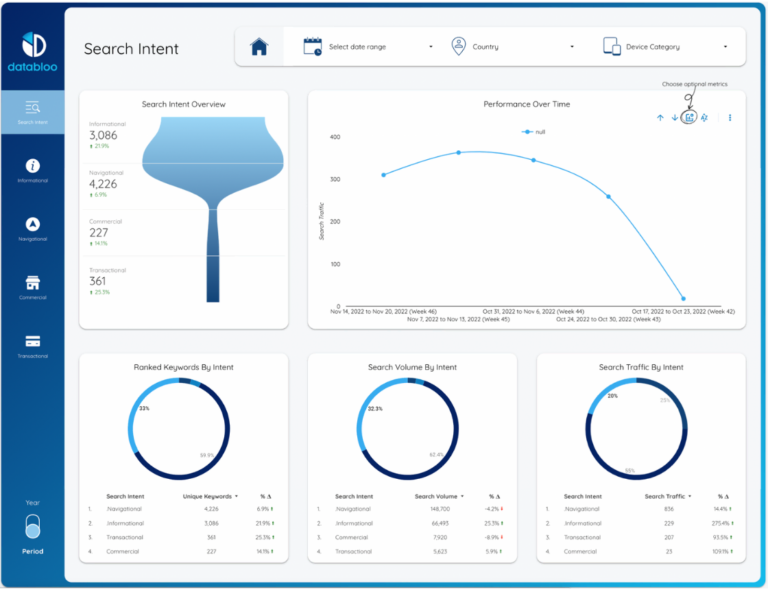The image size is (768, 590).
Task: Click % Δ header in Ranked Keywords table
Action: (x=265, y=496)
